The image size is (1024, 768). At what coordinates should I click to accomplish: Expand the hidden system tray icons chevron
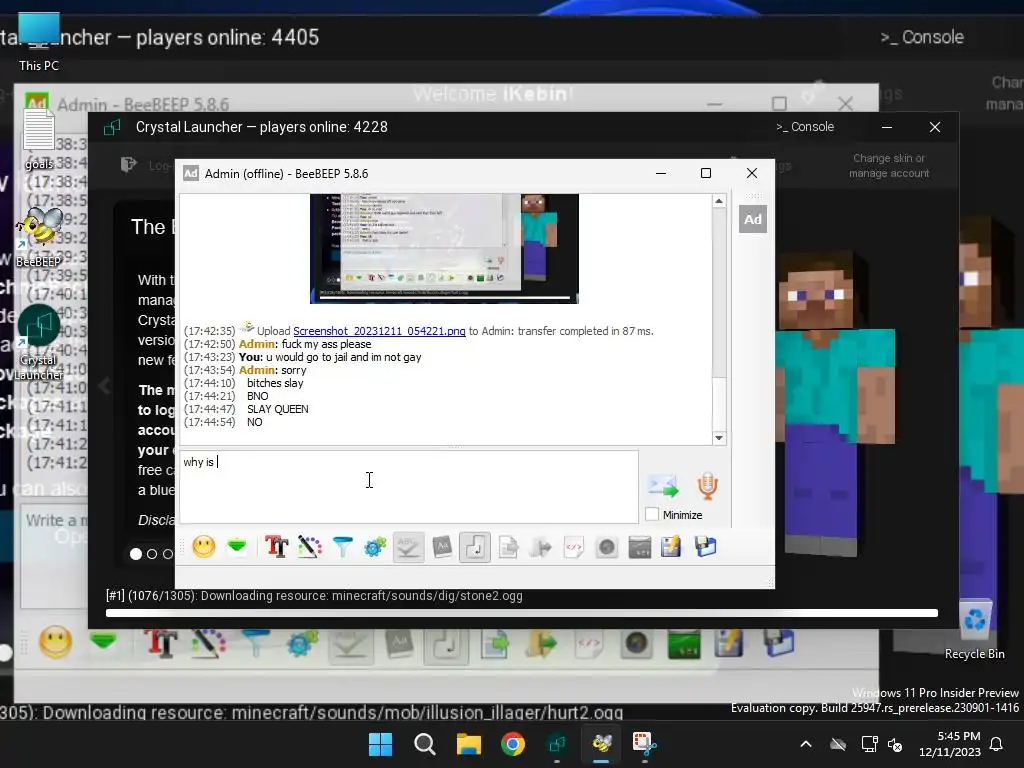coord(806,744)
